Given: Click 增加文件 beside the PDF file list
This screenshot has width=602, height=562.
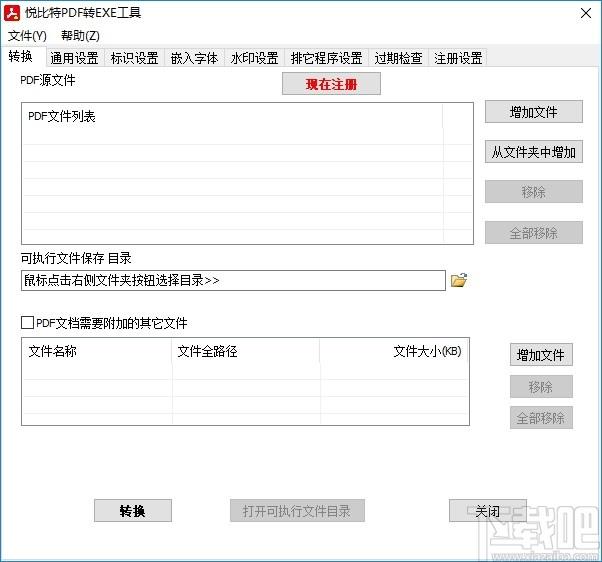Looking at the screenshot, I should [x=534, y=112].
